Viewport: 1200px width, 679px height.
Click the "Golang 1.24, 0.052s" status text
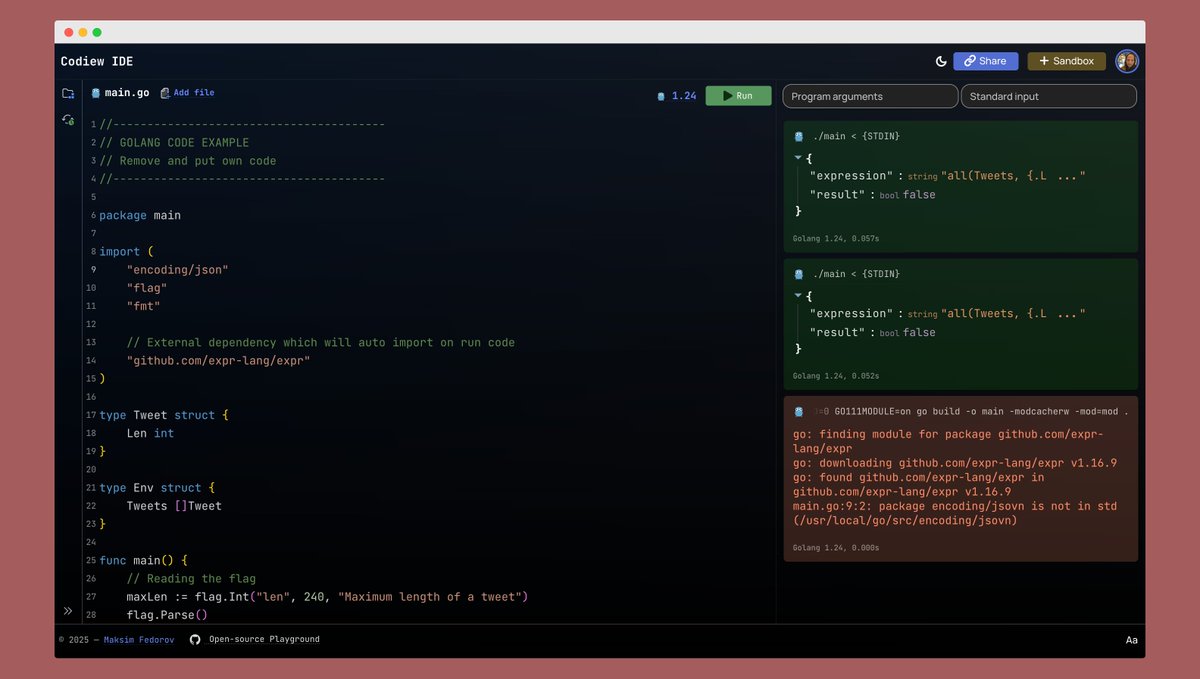coord(836,376)
